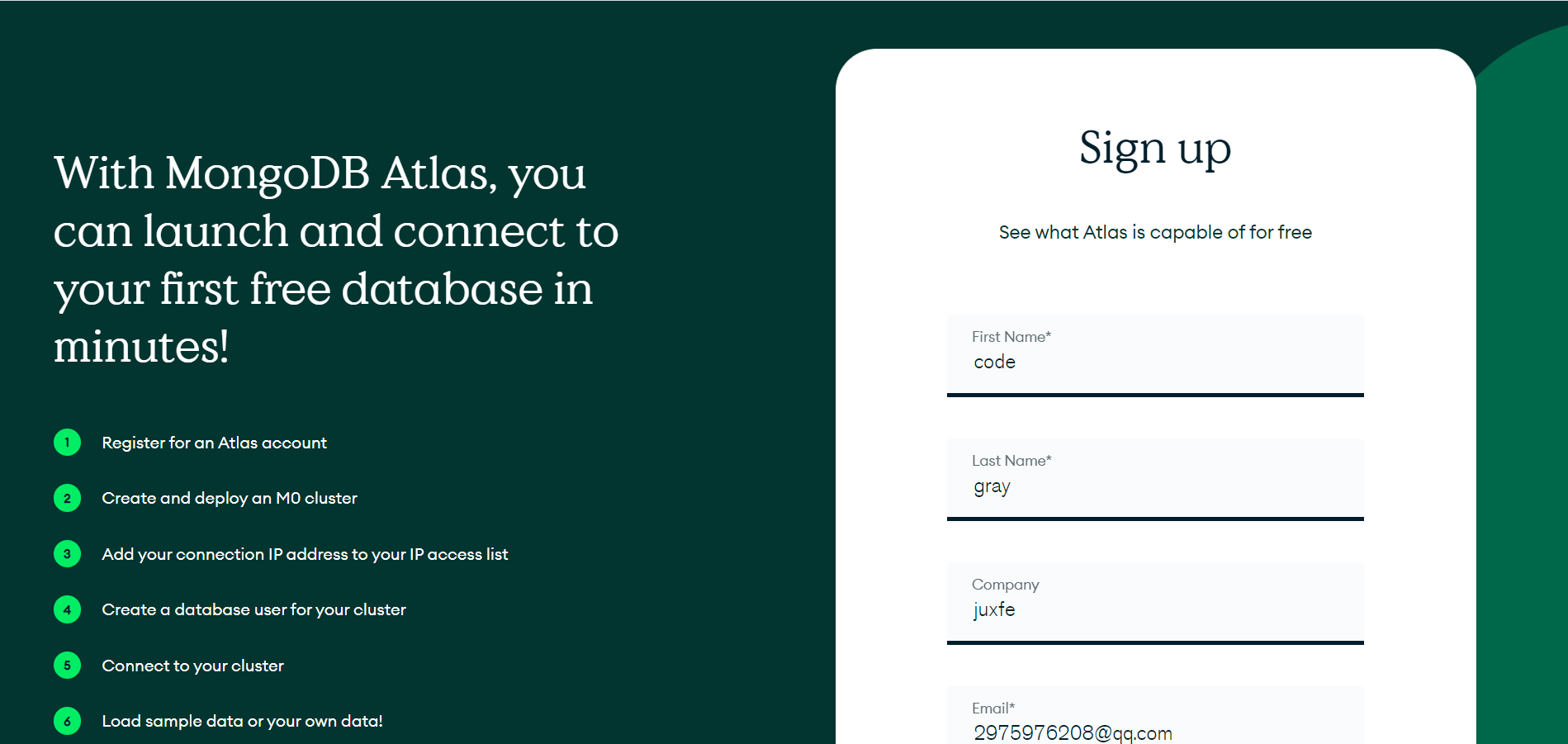The width and height of the screenshot is (1568, 744).
Task: Click 'Connect to your cluster' step text
Action: coord(192,666)
